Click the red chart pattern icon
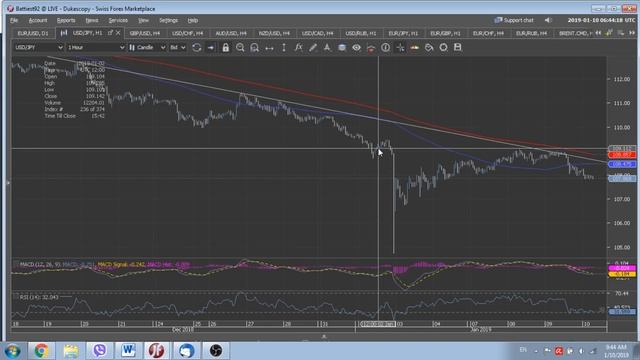 pyautogui.click(x=371, y=48)
